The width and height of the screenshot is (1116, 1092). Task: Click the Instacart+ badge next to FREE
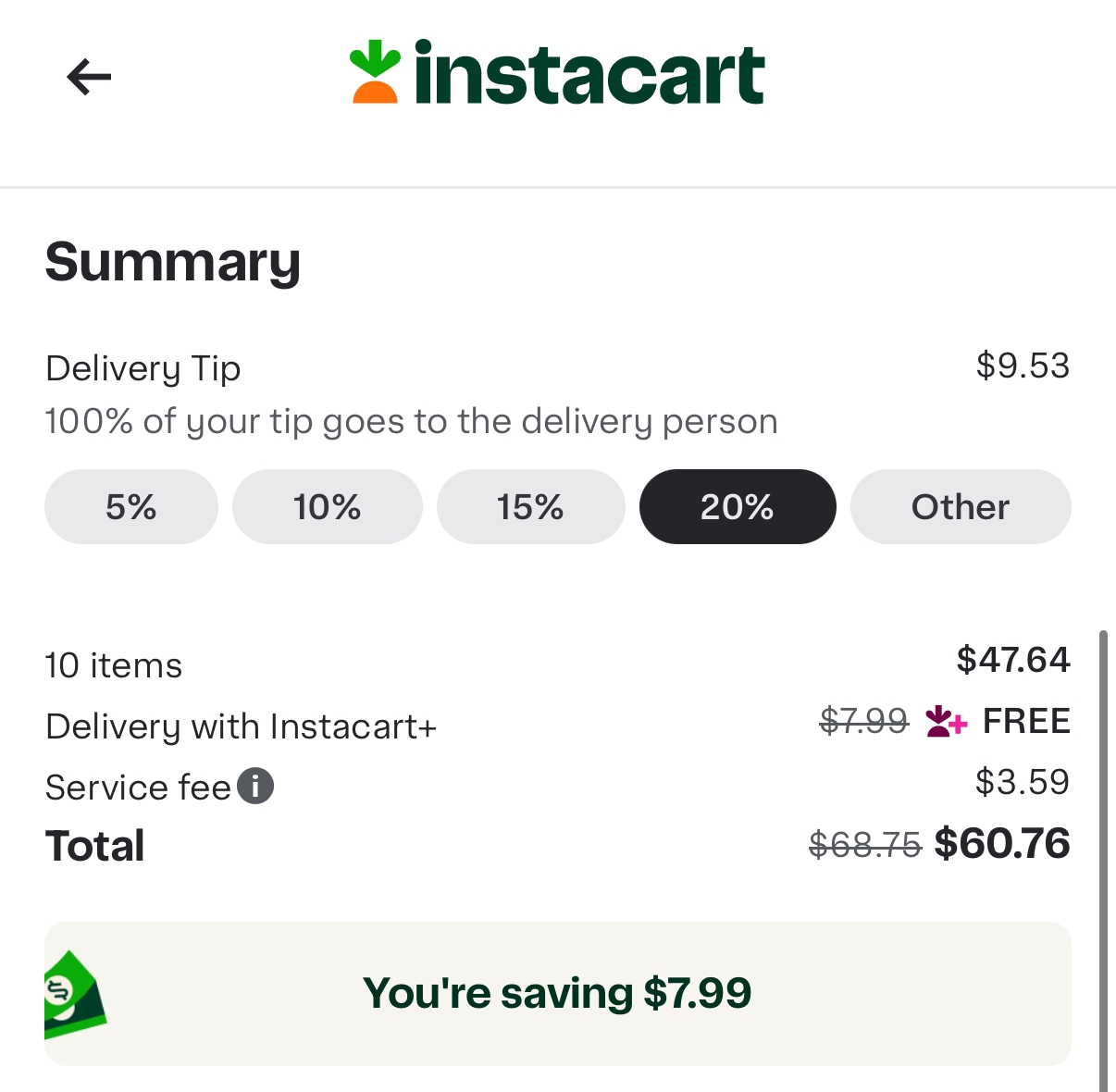[945, 722]
